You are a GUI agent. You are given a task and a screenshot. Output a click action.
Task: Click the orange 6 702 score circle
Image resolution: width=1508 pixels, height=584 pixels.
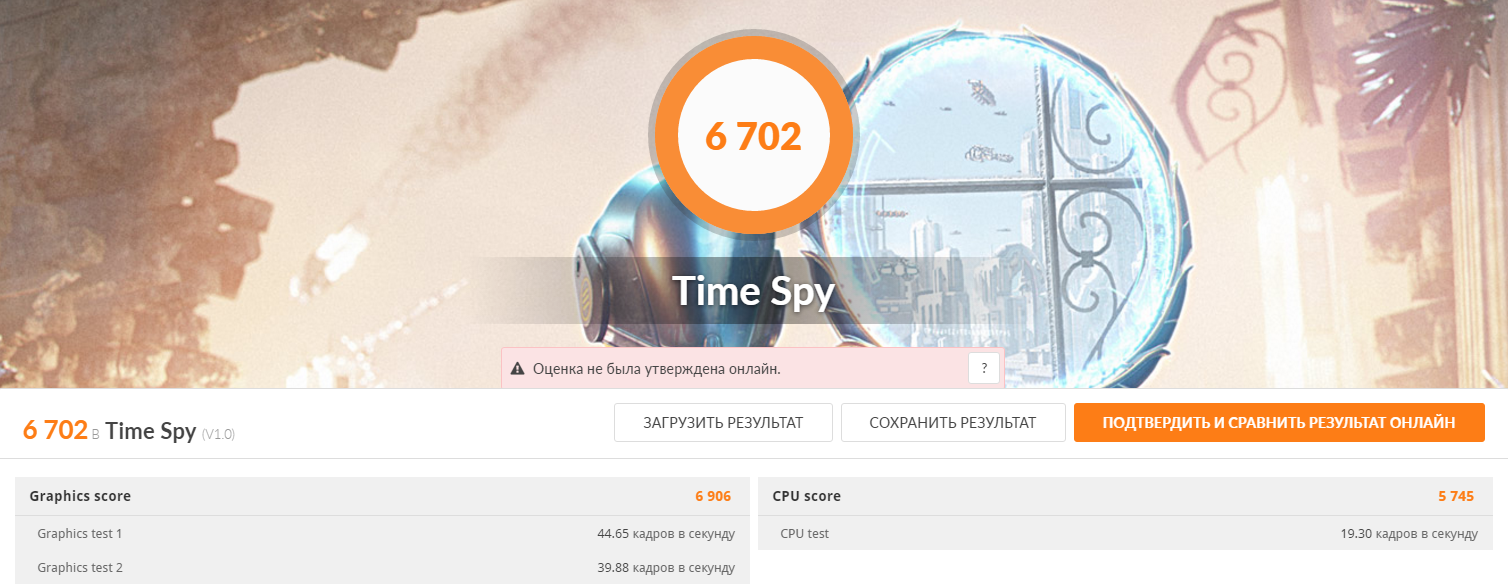click(753, 135)
